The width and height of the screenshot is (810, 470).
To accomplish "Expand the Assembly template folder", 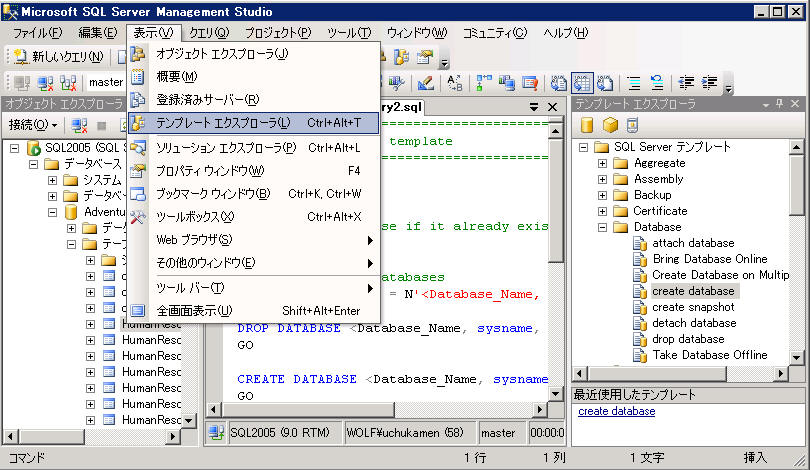I will click(602, 179).
